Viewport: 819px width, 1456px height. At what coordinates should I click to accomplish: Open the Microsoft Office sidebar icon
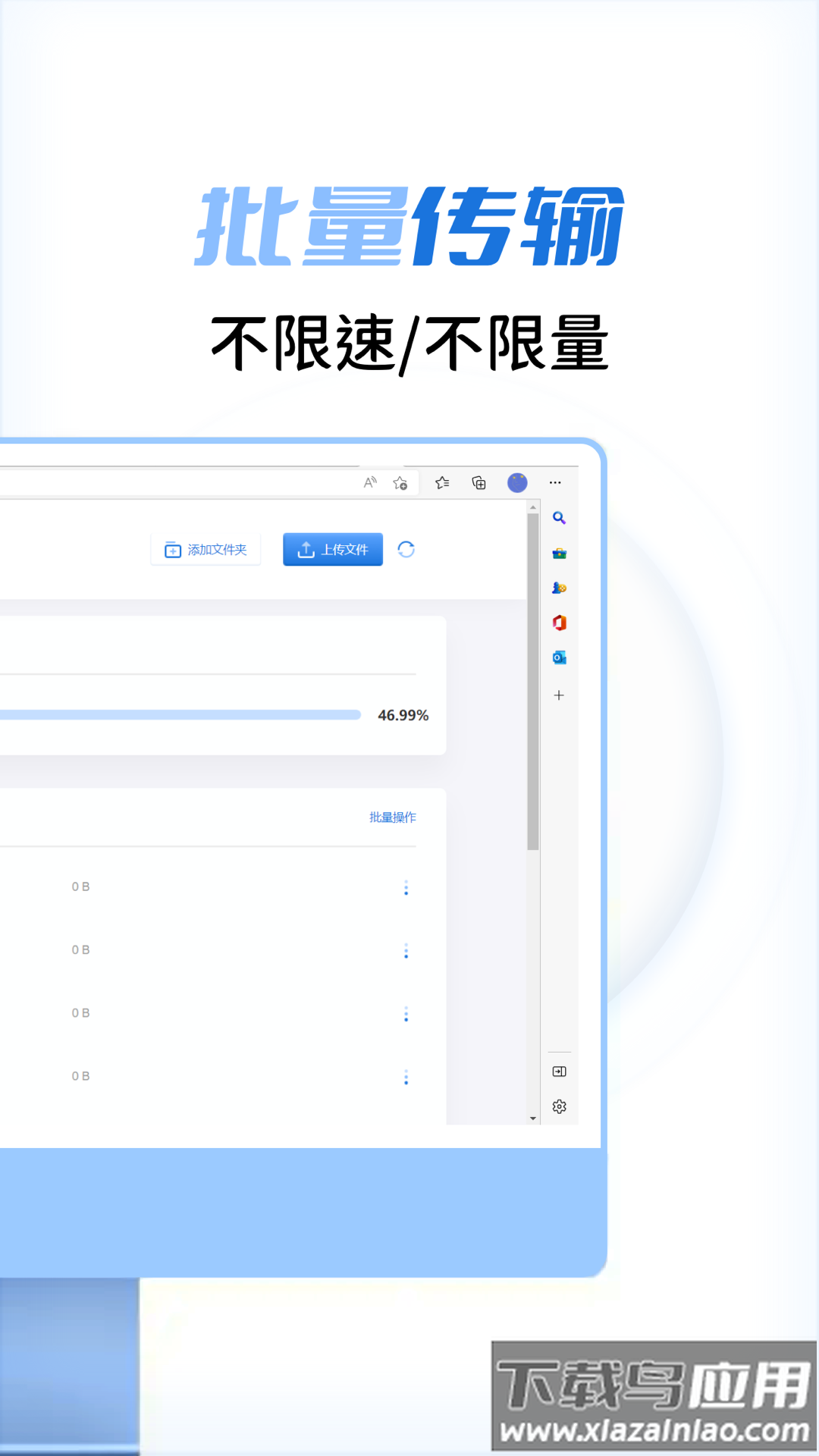pos(560,623)
